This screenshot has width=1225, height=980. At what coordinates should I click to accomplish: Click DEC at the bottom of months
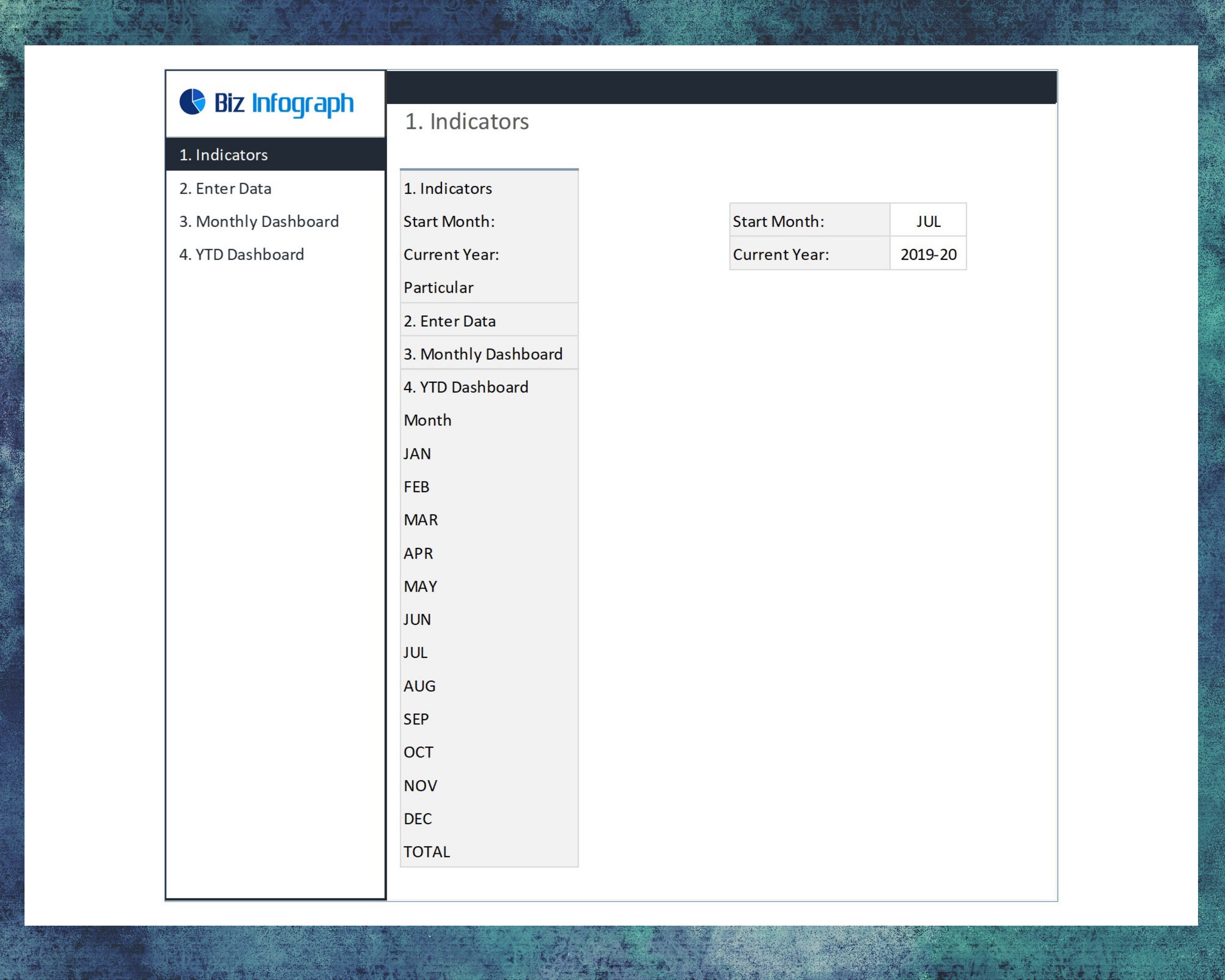coord(417,818)
